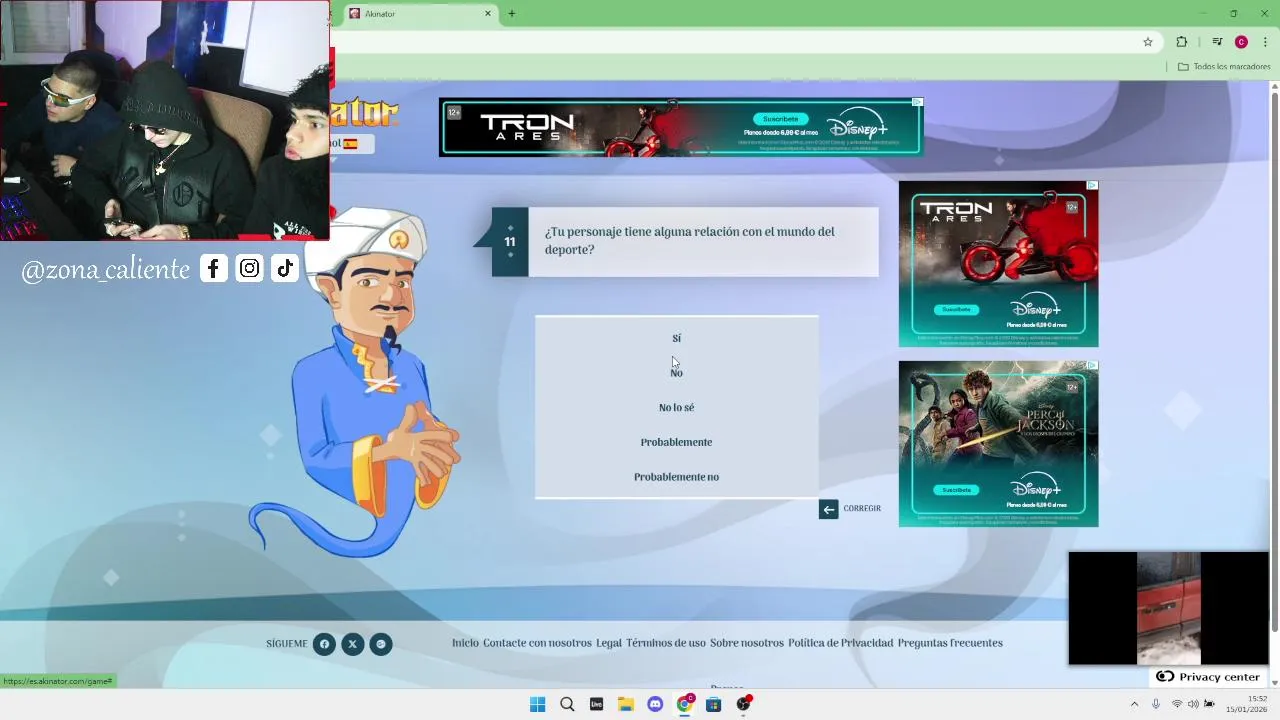Viewport: 1280px width, 720px height.
Task: Show hidden system tray icons
Action: (1134, 704)
